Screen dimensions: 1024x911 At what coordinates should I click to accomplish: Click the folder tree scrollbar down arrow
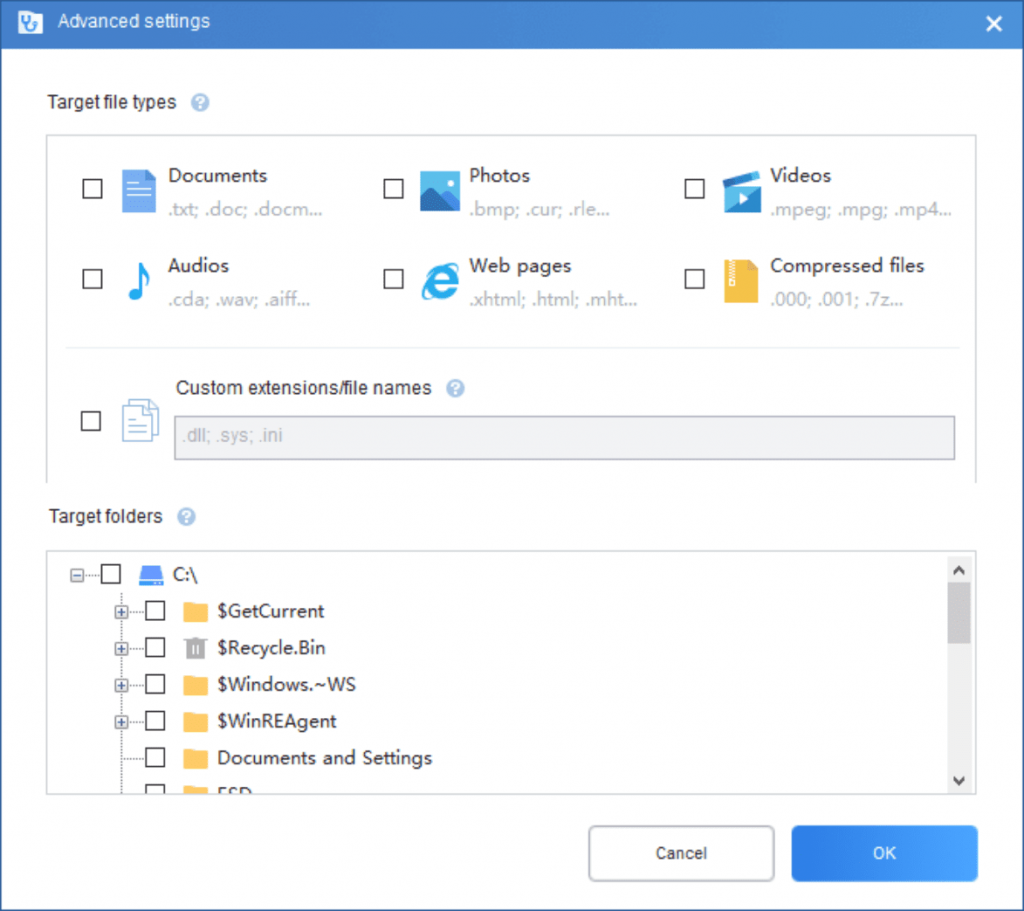pos(958,780)
